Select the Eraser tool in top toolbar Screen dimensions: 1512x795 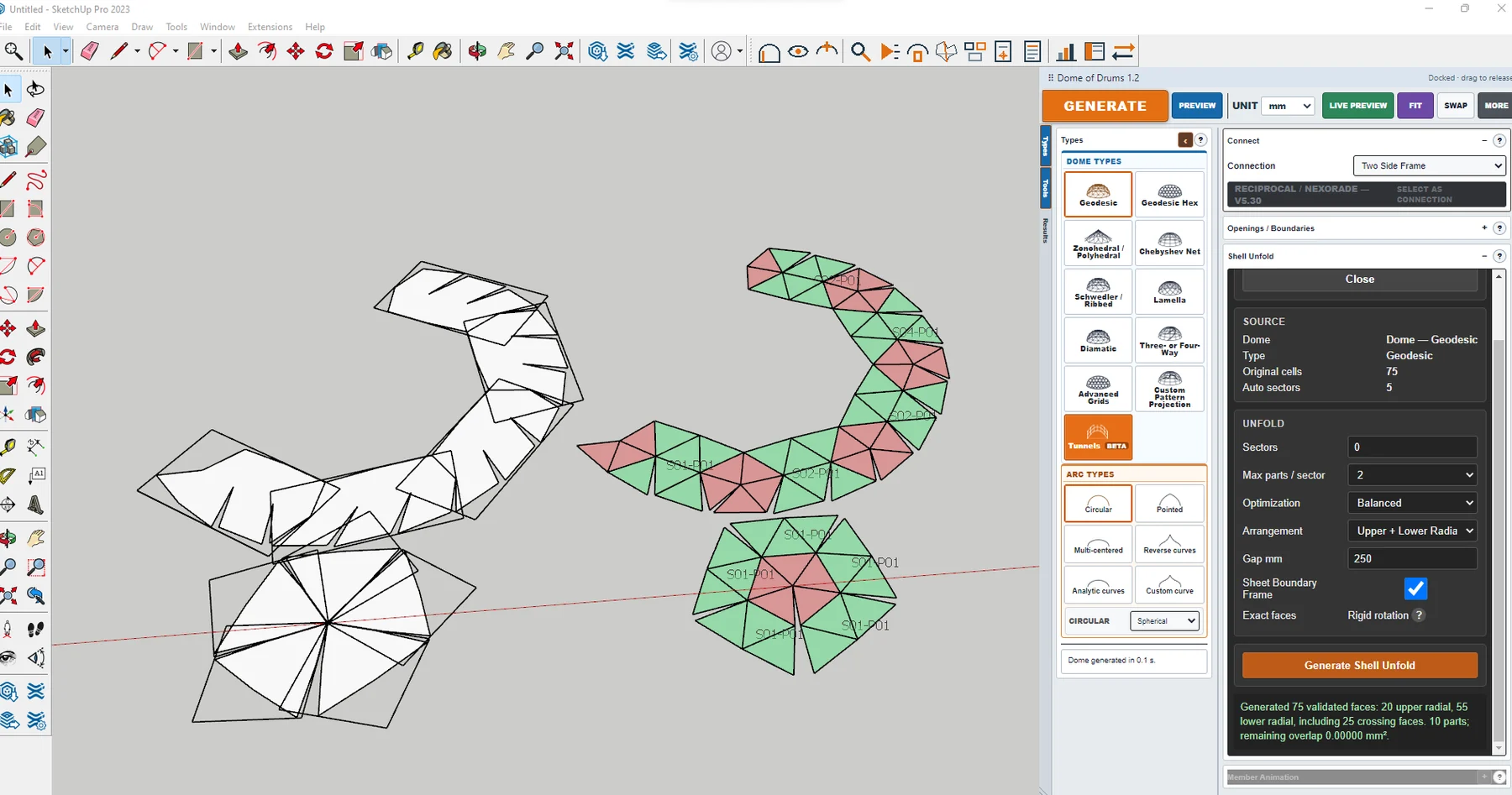click(90, 52)
